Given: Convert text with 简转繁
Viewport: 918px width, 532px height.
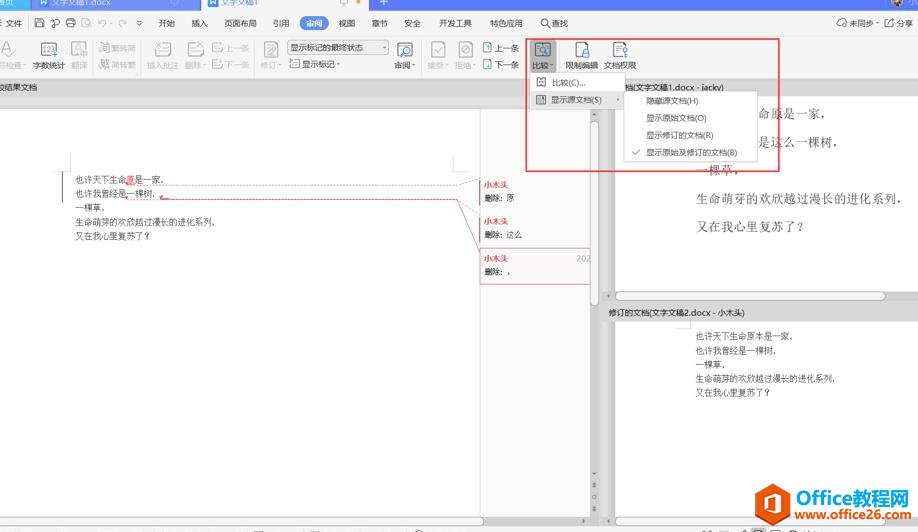Looking at the screenshot, I should (x=117, y=64).
